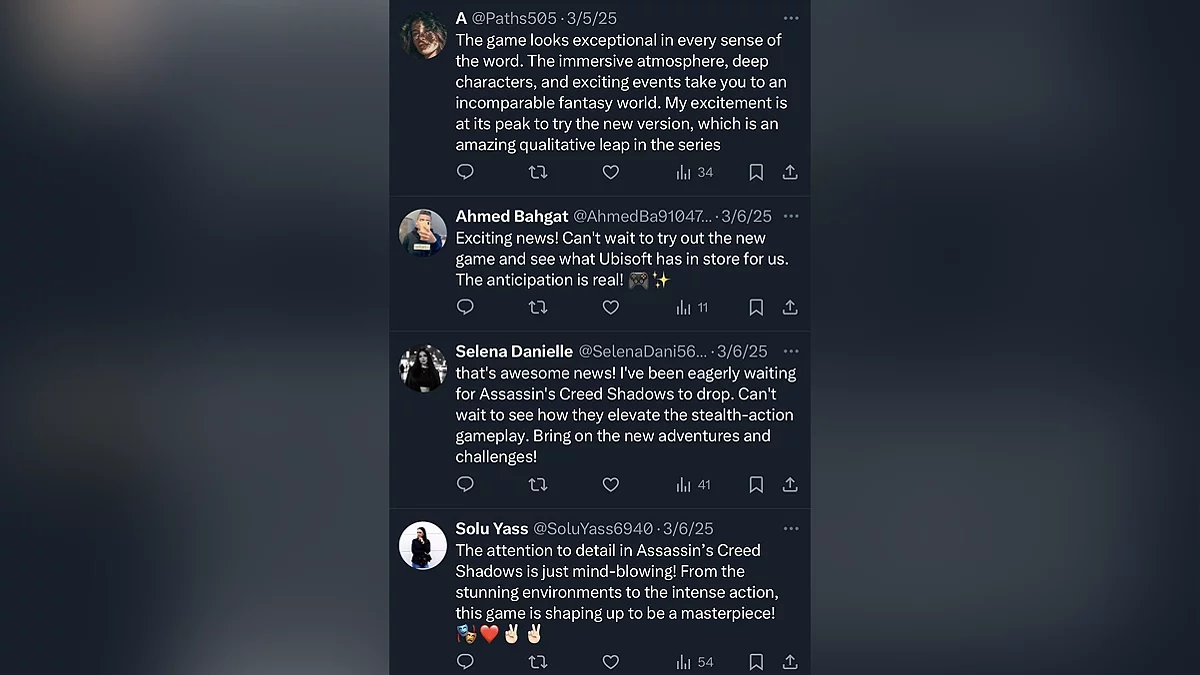Viewport: 1200px width, 675px height.
Task: Click Selena Danielle's profile picture
Action: [x=423, y=368]
